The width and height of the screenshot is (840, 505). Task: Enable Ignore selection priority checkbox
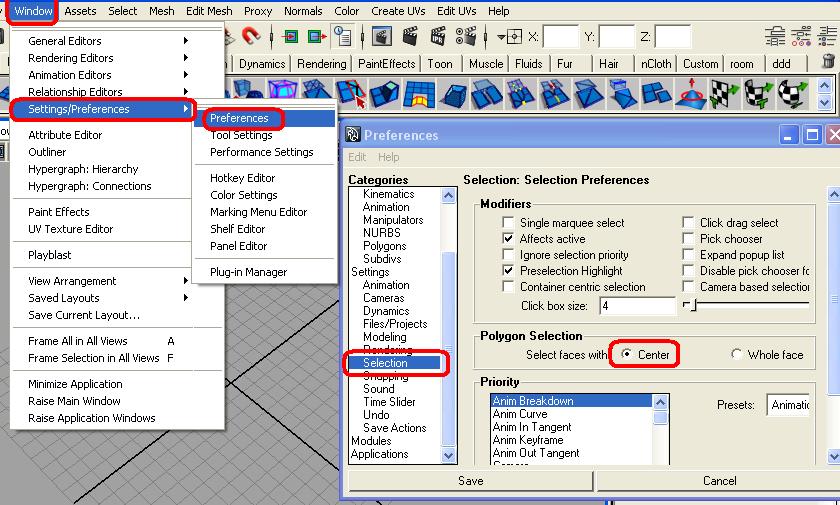[508, 254]
